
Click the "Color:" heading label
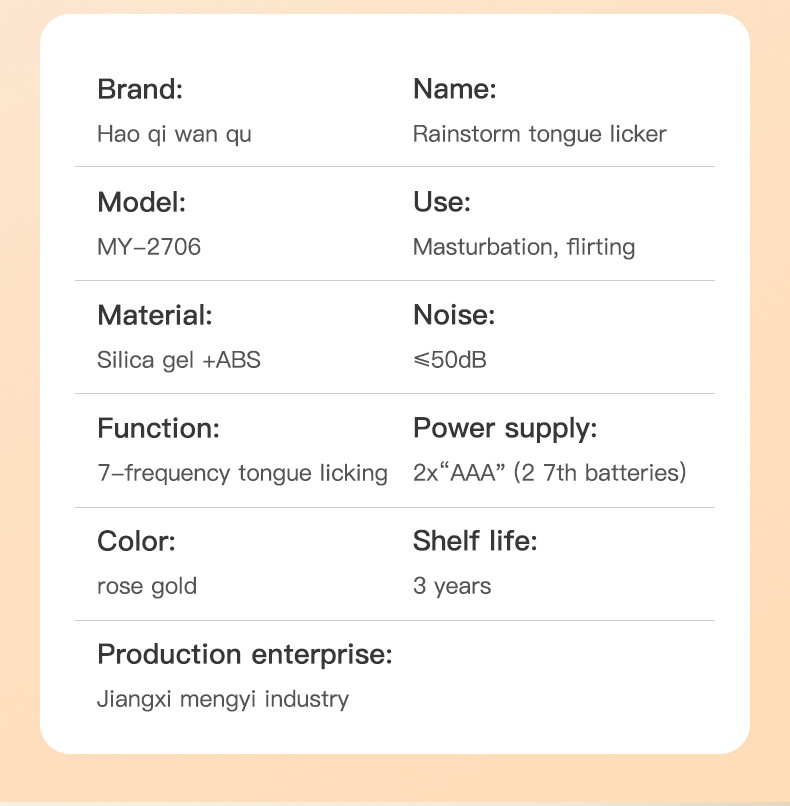click(x=136, y=541)
